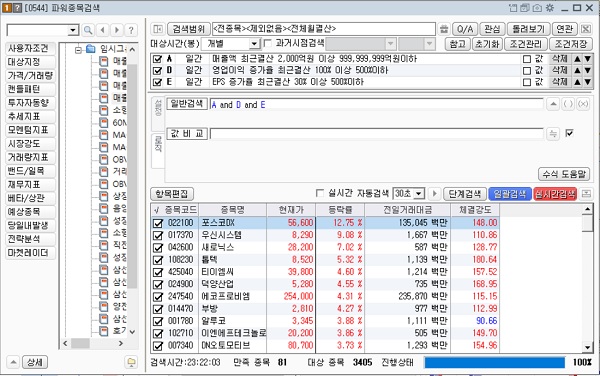Go to next search result arrow
Screen dimensions: 600x376
(117, 30)
